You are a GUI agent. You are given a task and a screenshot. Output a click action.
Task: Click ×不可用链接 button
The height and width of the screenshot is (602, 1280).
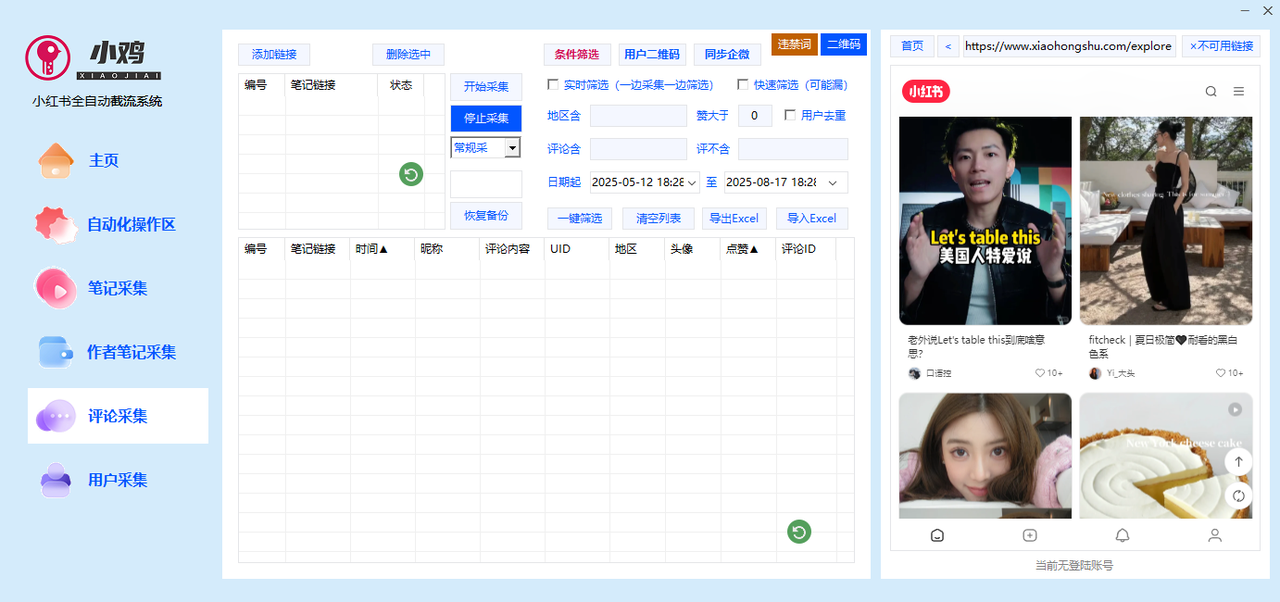[x=1221, y=46]
